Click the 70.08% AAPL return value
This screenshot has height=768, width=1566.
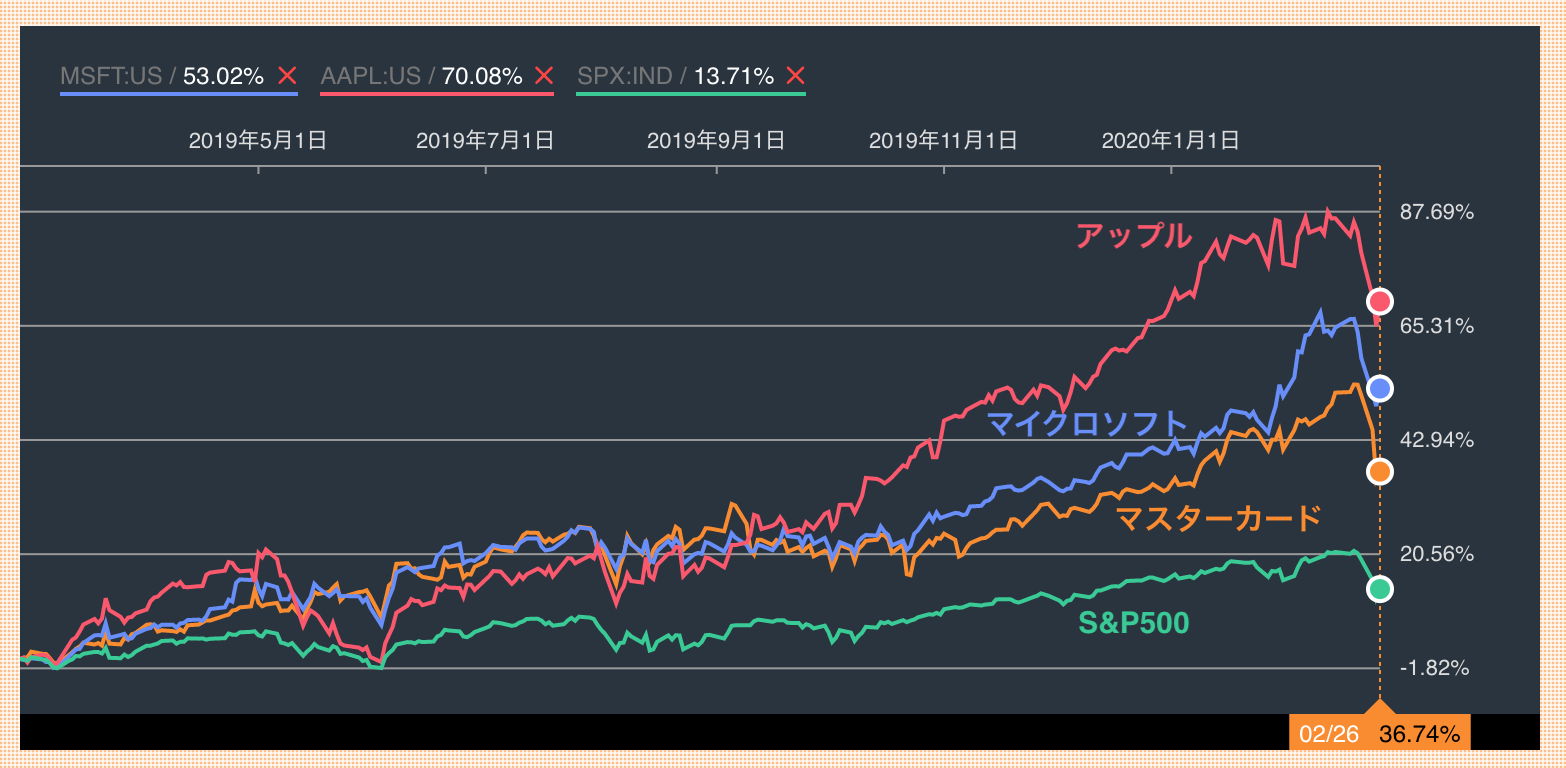482,76
